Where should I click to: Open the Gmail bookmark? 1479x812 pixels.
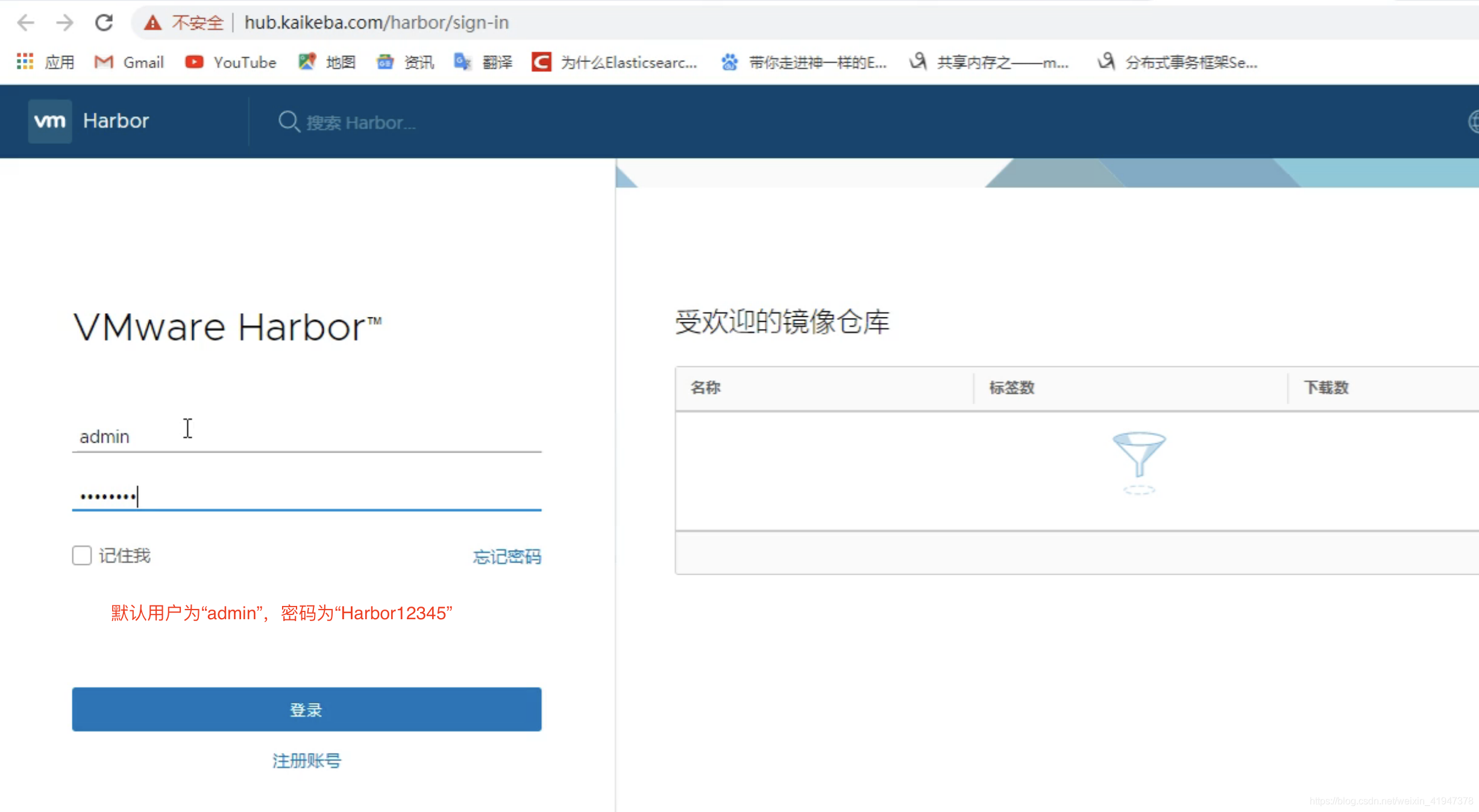click(x=129, y=62)
